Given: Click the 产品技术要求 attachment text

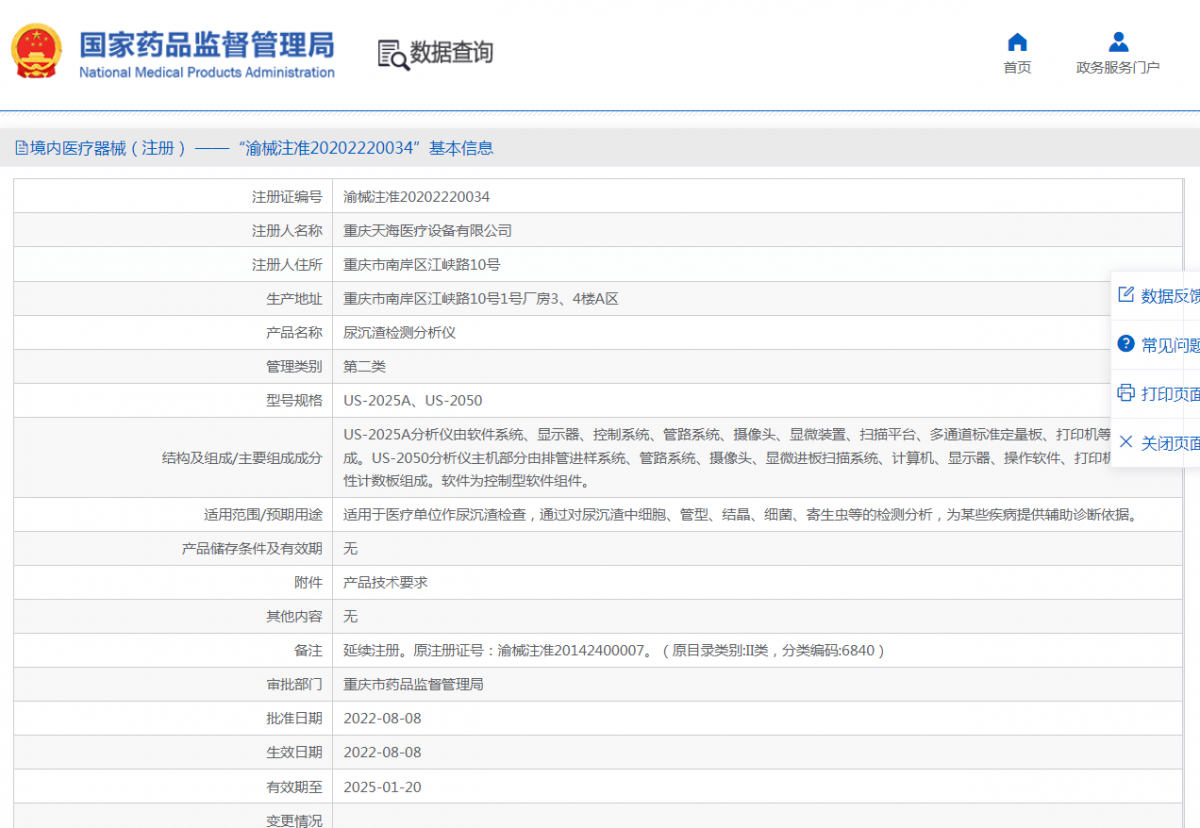Looking at the screenshot, I should point(386,582).
